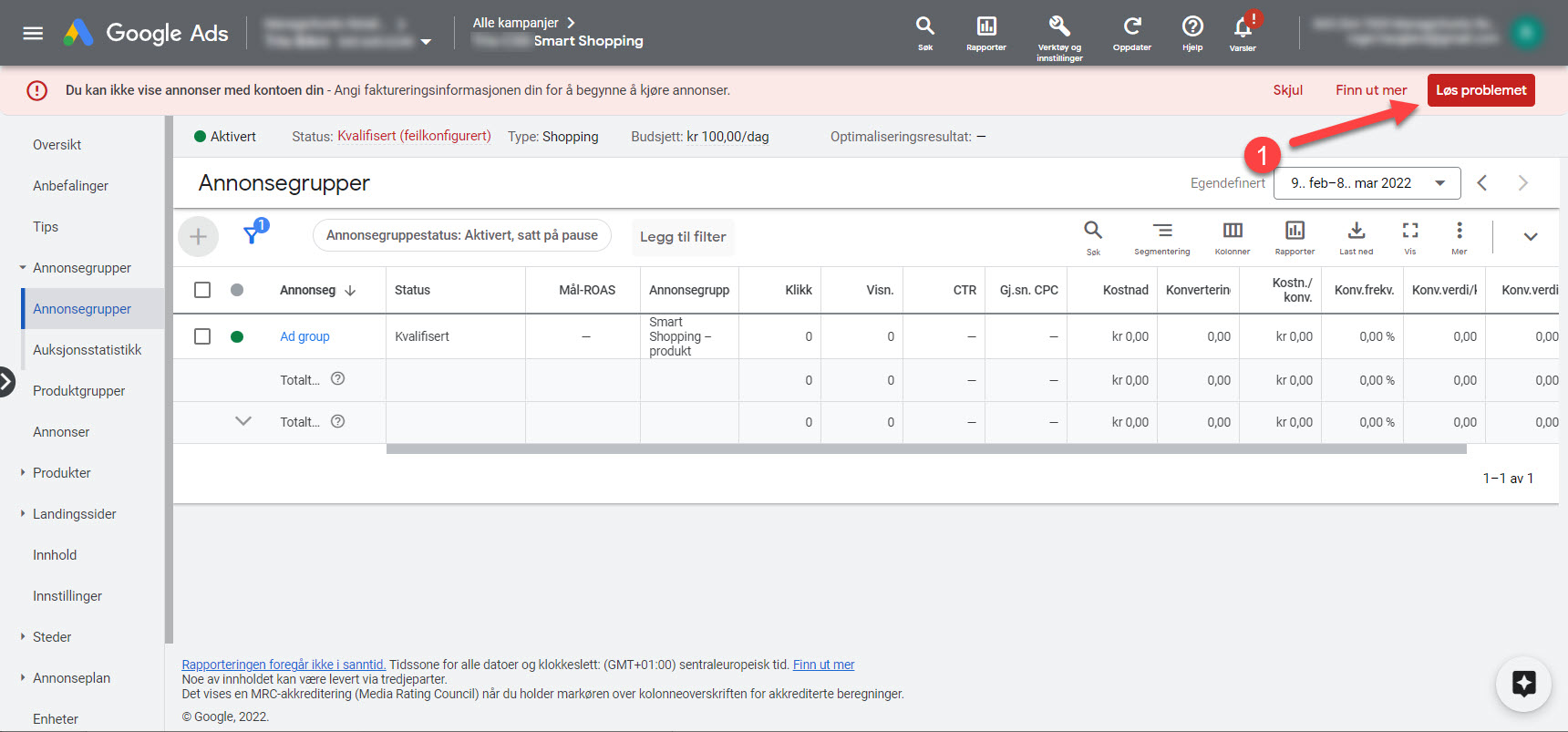Click the red billing warning icon
The image size is (1568, 732).
point(36,90)
